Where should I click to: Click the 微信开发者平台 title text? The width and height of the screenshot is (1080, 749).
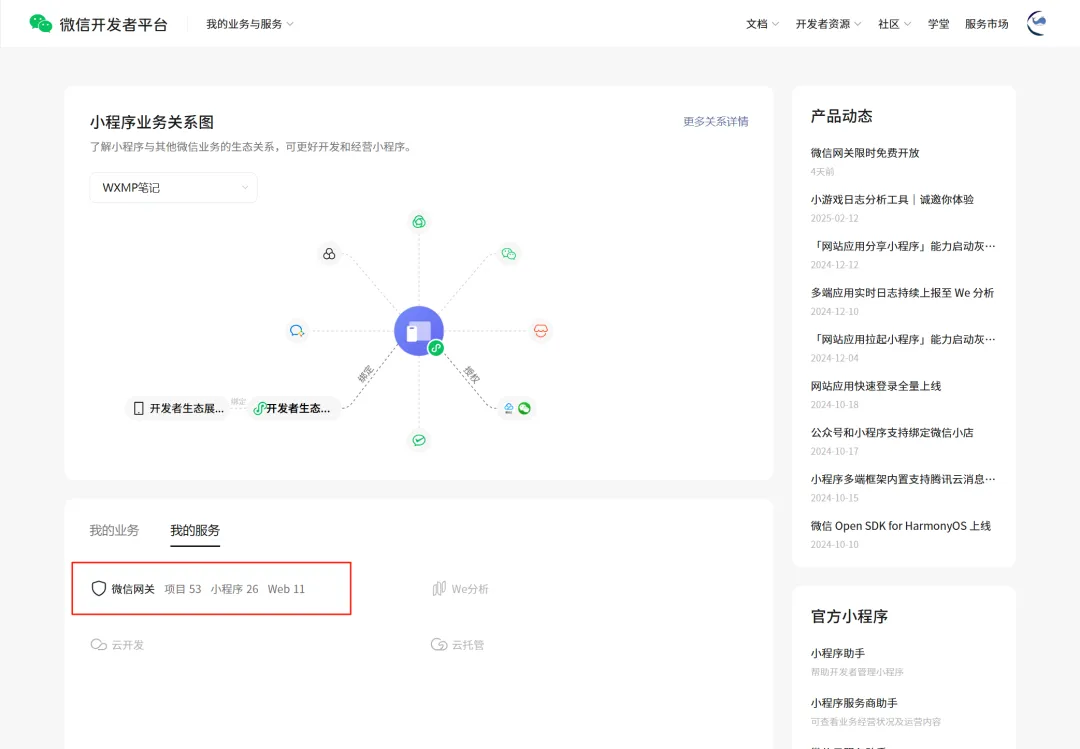click(114, 24)
